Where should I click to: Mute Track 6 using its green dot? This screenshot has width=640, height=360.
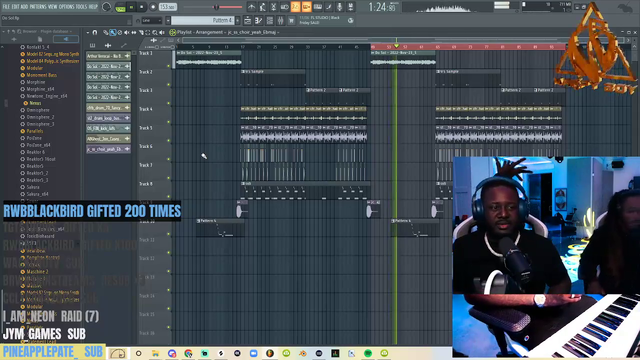pyautogui.click(x=169, y=159)
